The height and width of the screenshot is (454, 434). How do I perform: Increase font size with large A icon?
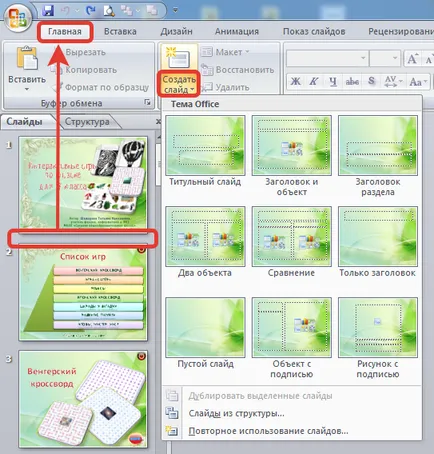point(412,59)
